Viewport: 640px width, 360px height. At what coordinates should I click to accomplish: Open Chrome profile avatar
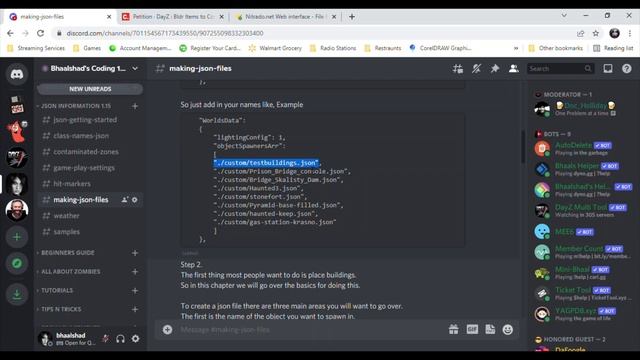tap(614, 33)
